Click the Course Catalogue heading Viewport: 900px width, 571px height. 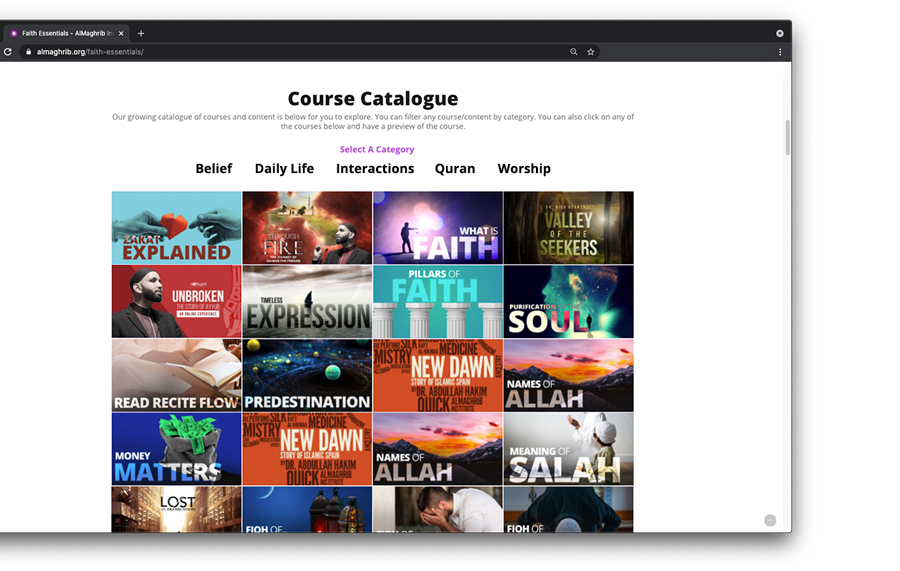(373, 98)
